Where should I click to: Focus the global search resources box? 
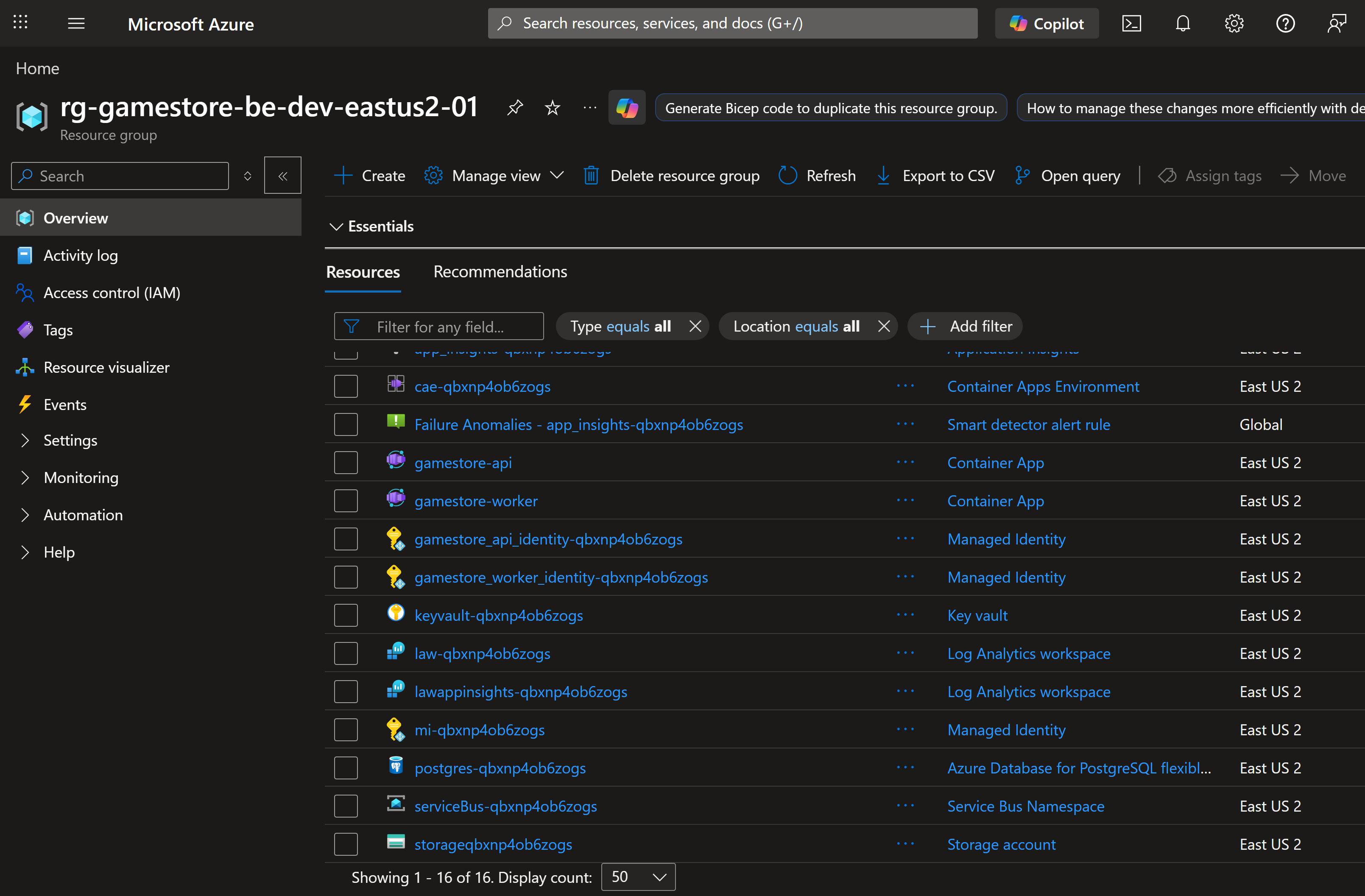tap(732, 23)
